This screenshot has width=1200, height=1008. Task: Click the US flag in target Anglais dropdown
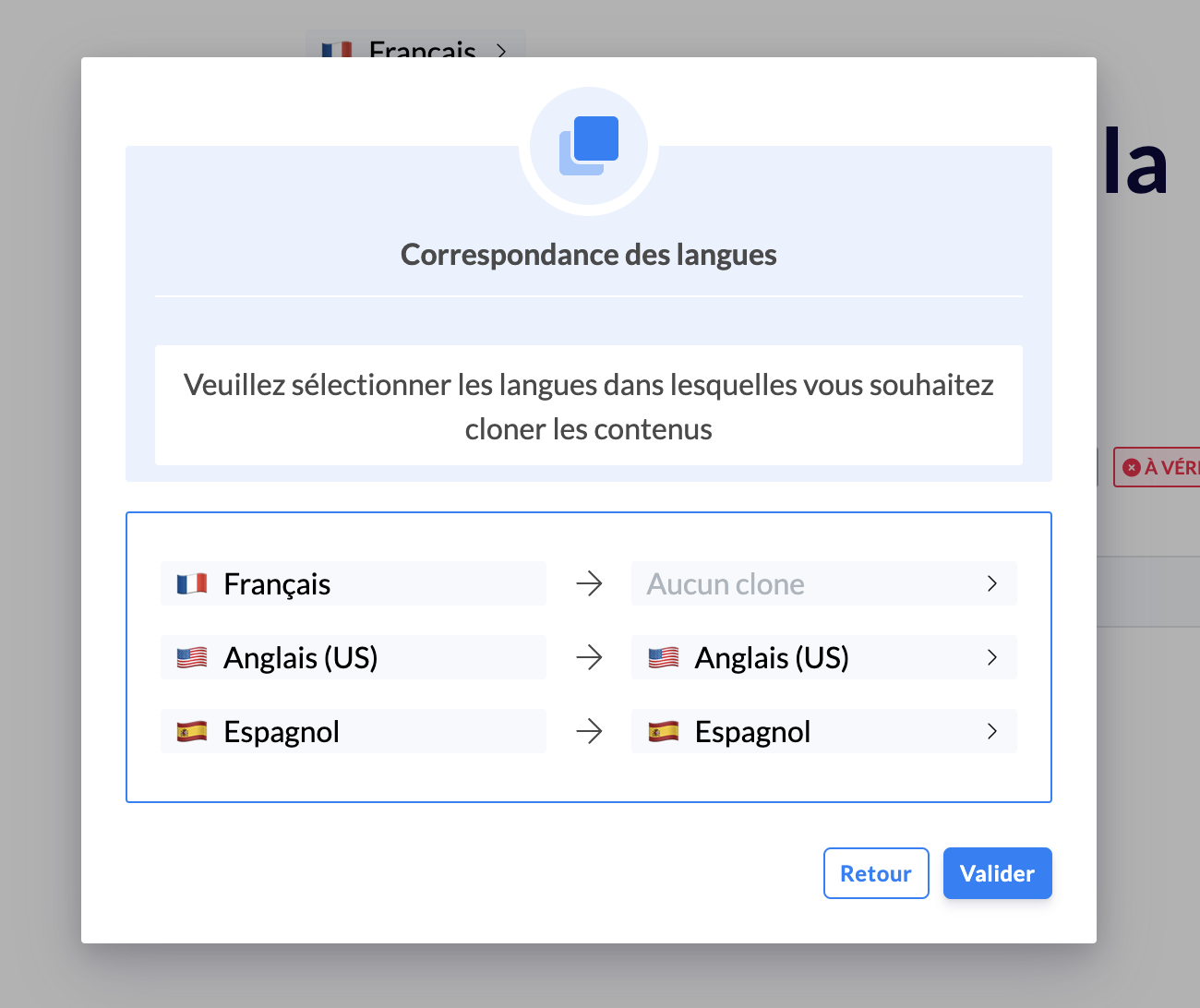664,658
